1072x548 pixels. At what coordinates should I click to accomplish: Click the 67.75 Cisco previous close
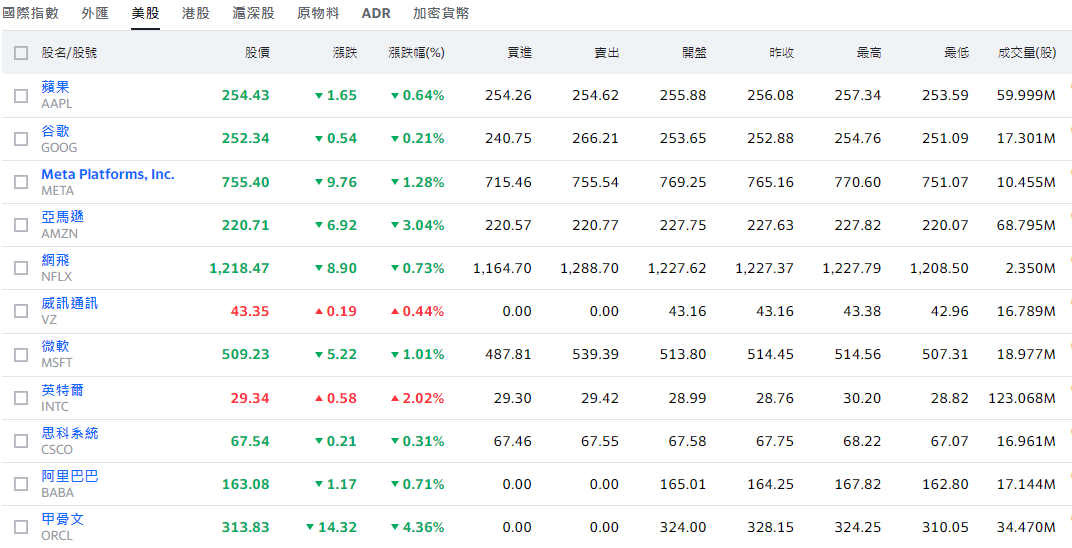[775, 441]
